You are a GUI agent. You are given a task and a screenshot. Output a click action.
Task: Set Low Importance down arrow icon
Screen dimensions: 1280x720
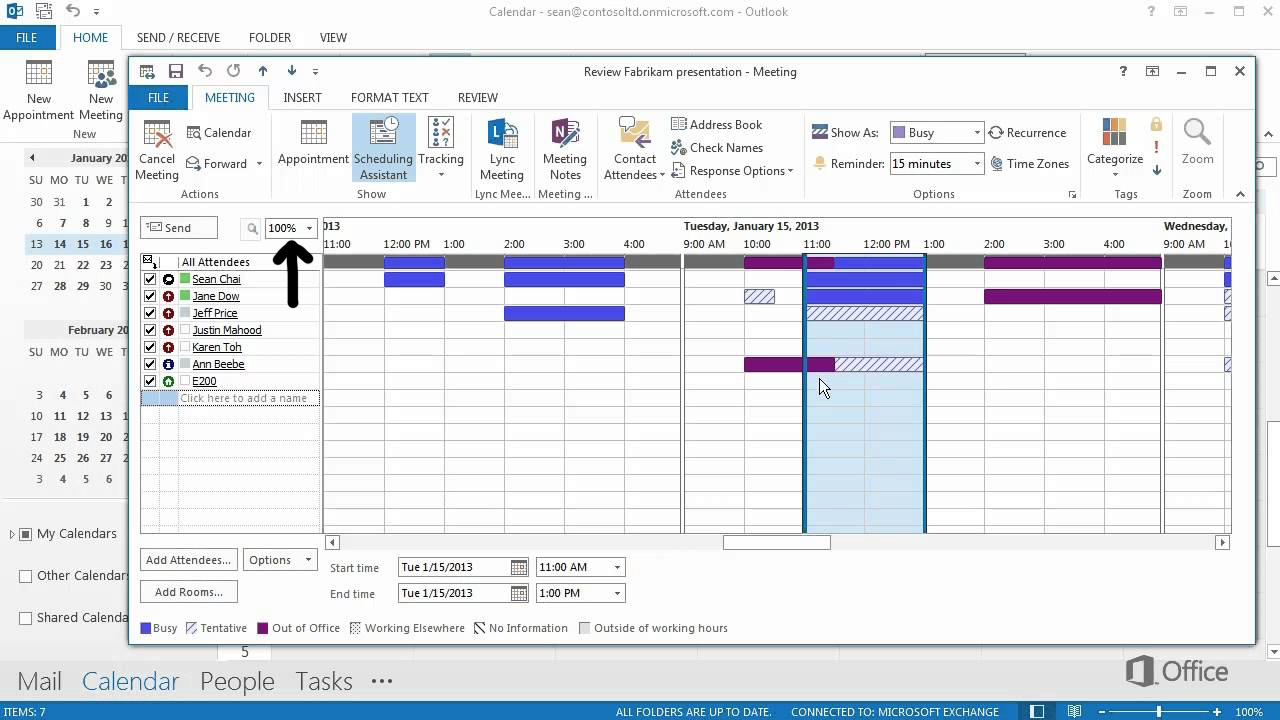click(1156, 170)
